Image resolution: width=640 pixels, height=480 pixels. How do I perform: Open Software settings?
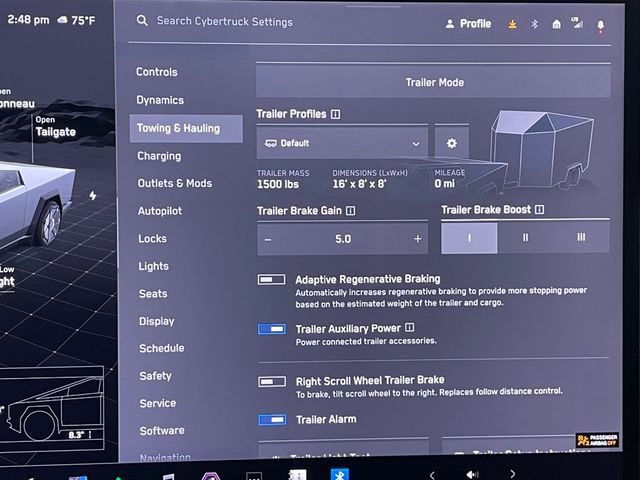tap(162, 431)
